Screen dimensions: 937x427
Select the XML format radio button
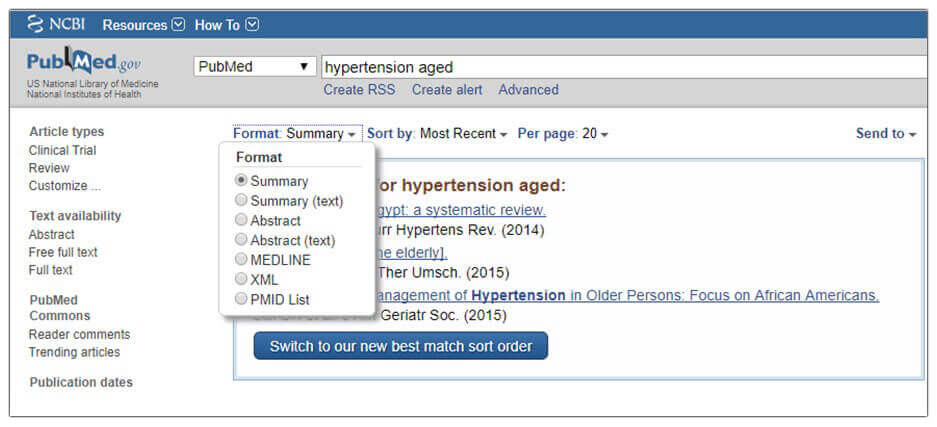241,279
